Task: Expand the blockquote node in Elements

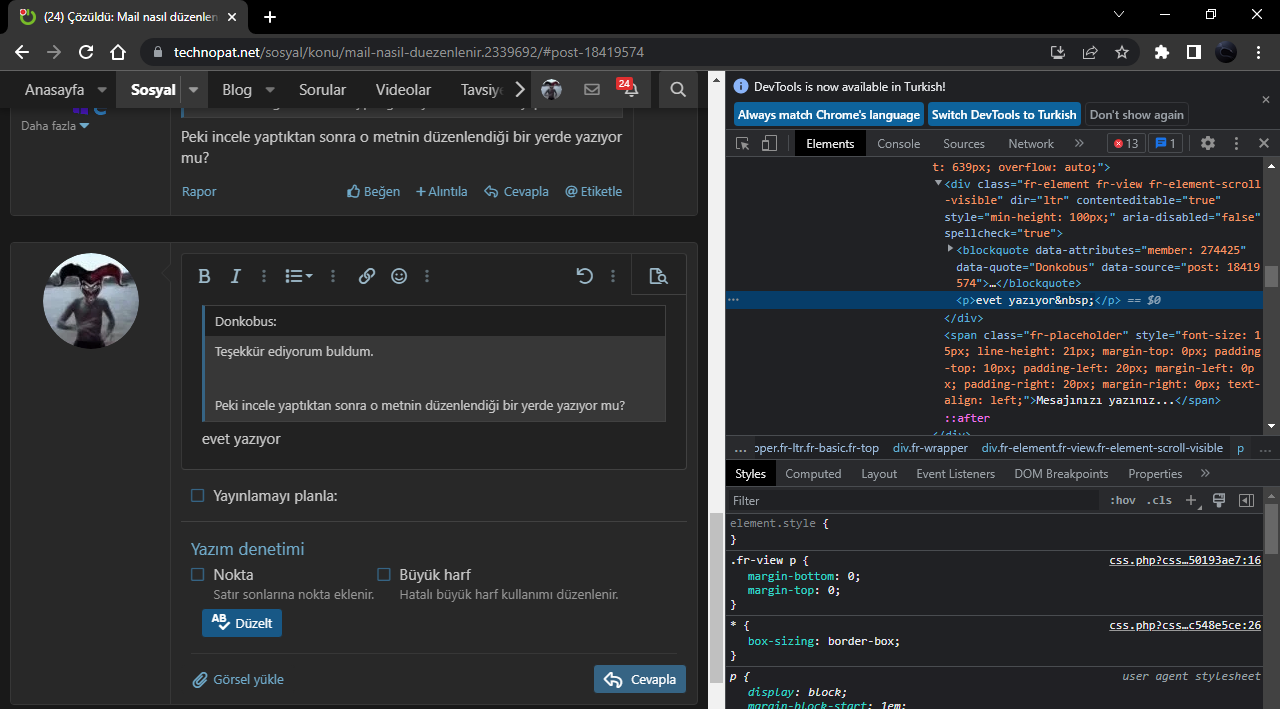Action: 950,249
